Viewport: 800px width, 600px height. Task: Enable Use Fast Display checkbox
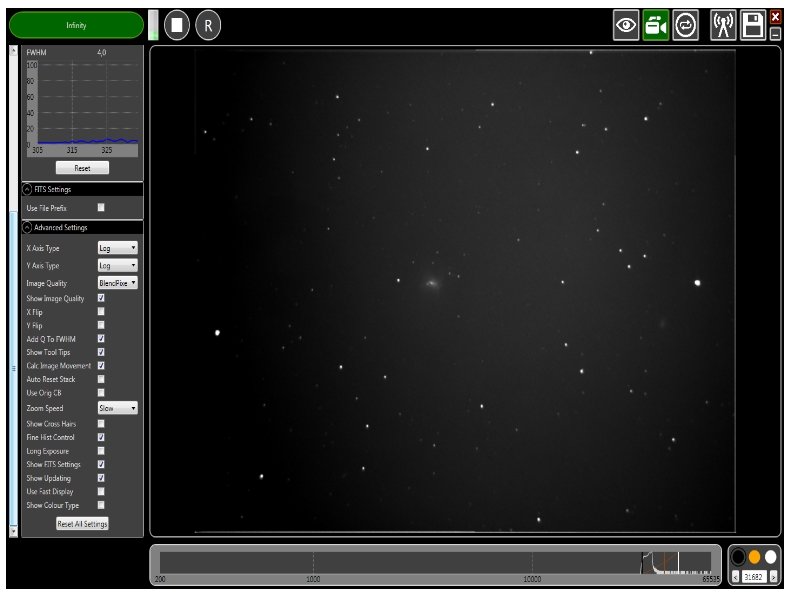pyautogui.click(x=101, y=491)
